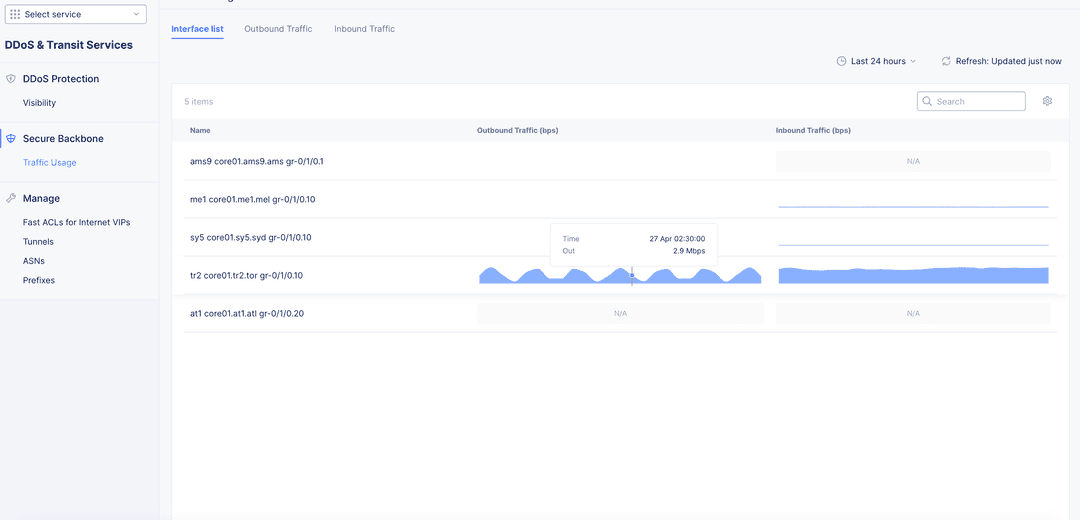Open the ASNs page
This screenshot has width=1080, height=520.
click(x=34, y=261)
